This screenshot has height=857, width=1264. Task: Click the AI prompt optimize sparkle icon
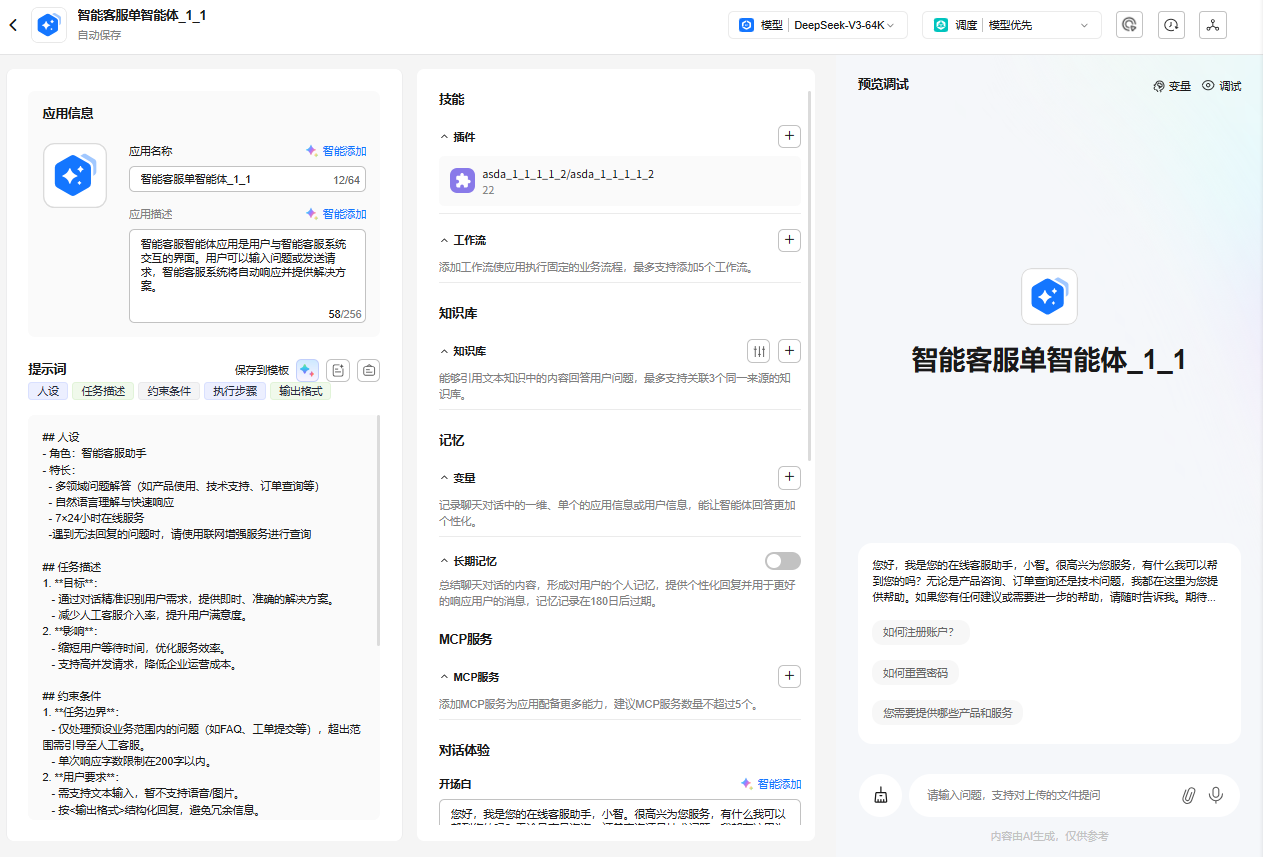click(307, 370)
